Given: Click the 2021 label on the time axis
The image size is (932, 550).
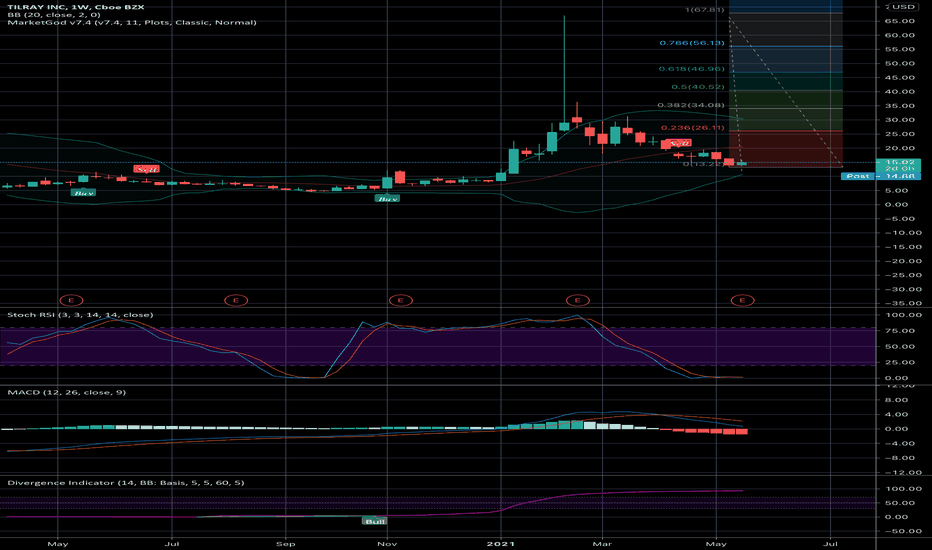Looking at the screenshot, I should tap(500, 543).
